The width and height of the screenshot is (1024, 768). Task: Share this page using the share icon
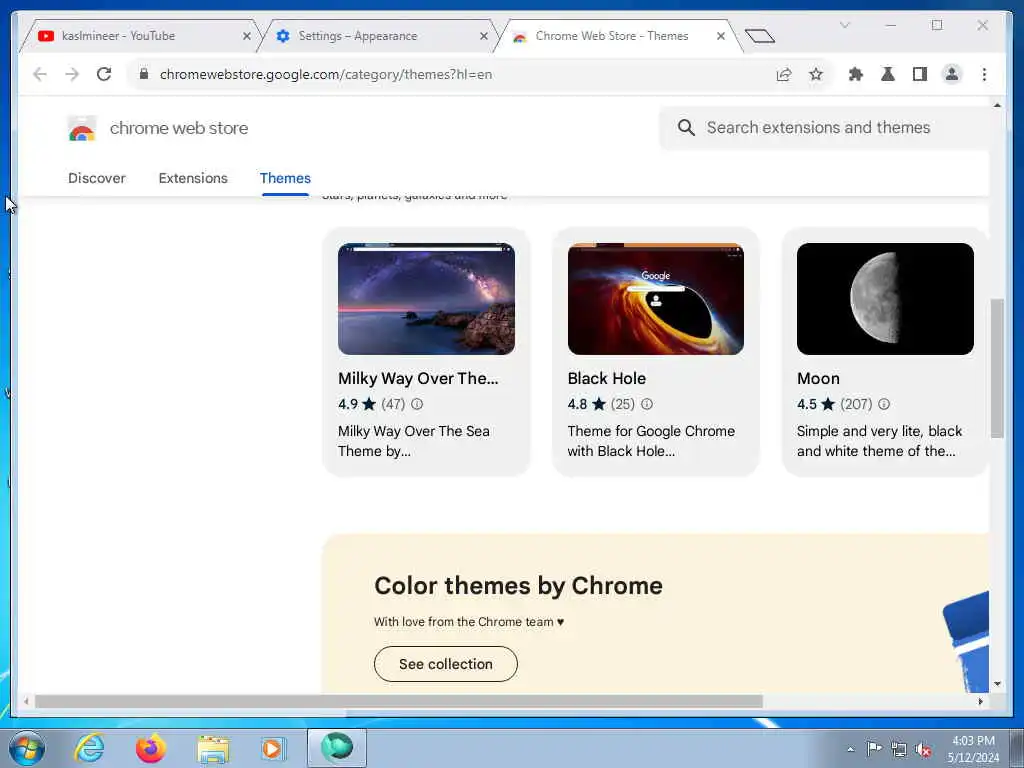coord(784,74)
